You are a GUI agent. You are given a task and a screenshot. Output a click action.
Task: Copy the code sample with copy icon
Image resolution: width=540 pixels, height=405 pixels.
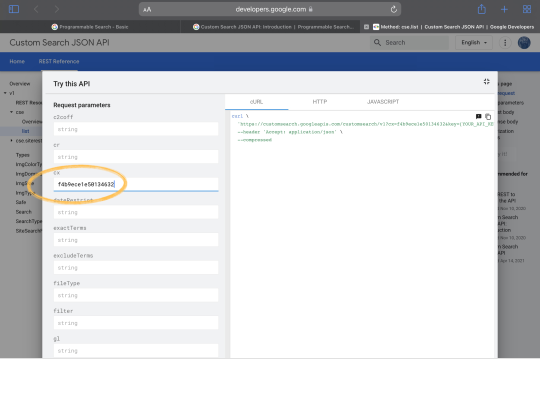[488, 117]
